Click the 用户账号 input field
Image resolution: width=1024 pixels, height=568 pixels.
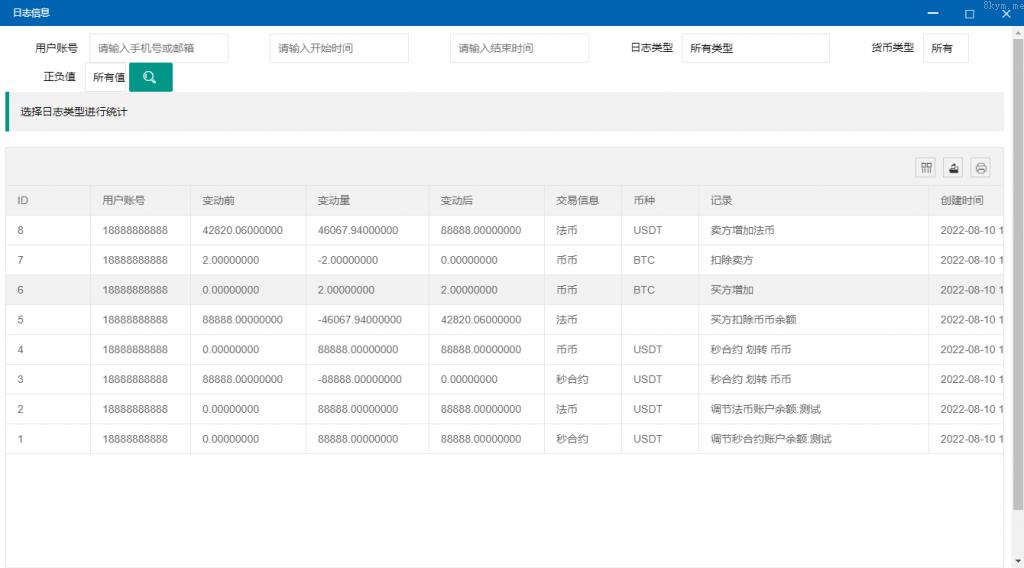tap(158, 48)
